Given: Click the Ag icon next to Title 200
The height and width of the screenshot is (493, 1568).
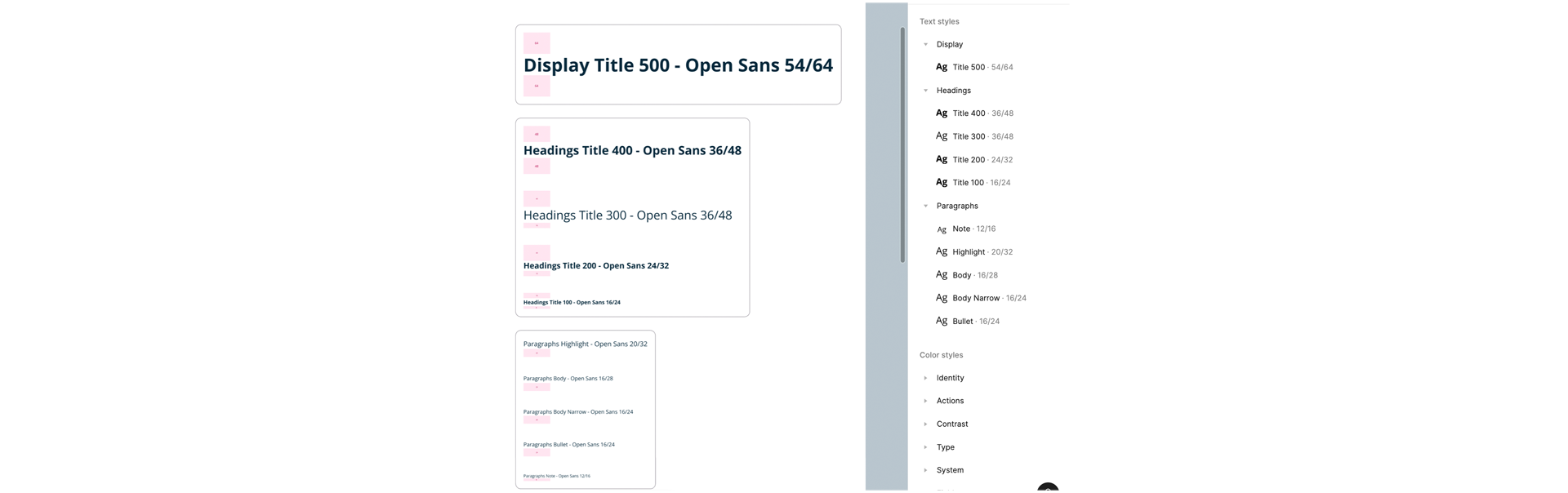Looking at the screenshot, I should point(941,159).
